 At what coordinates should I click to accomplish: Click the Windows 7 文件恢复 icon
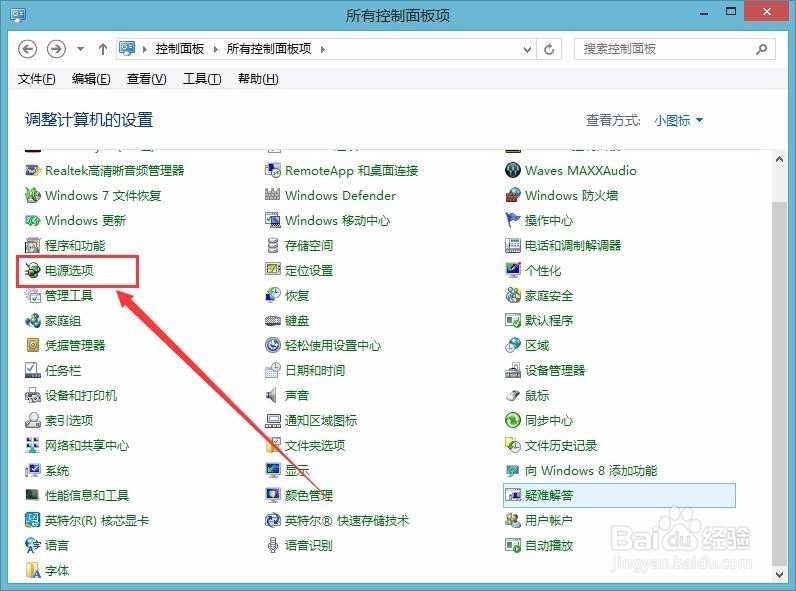pos(33,195)
